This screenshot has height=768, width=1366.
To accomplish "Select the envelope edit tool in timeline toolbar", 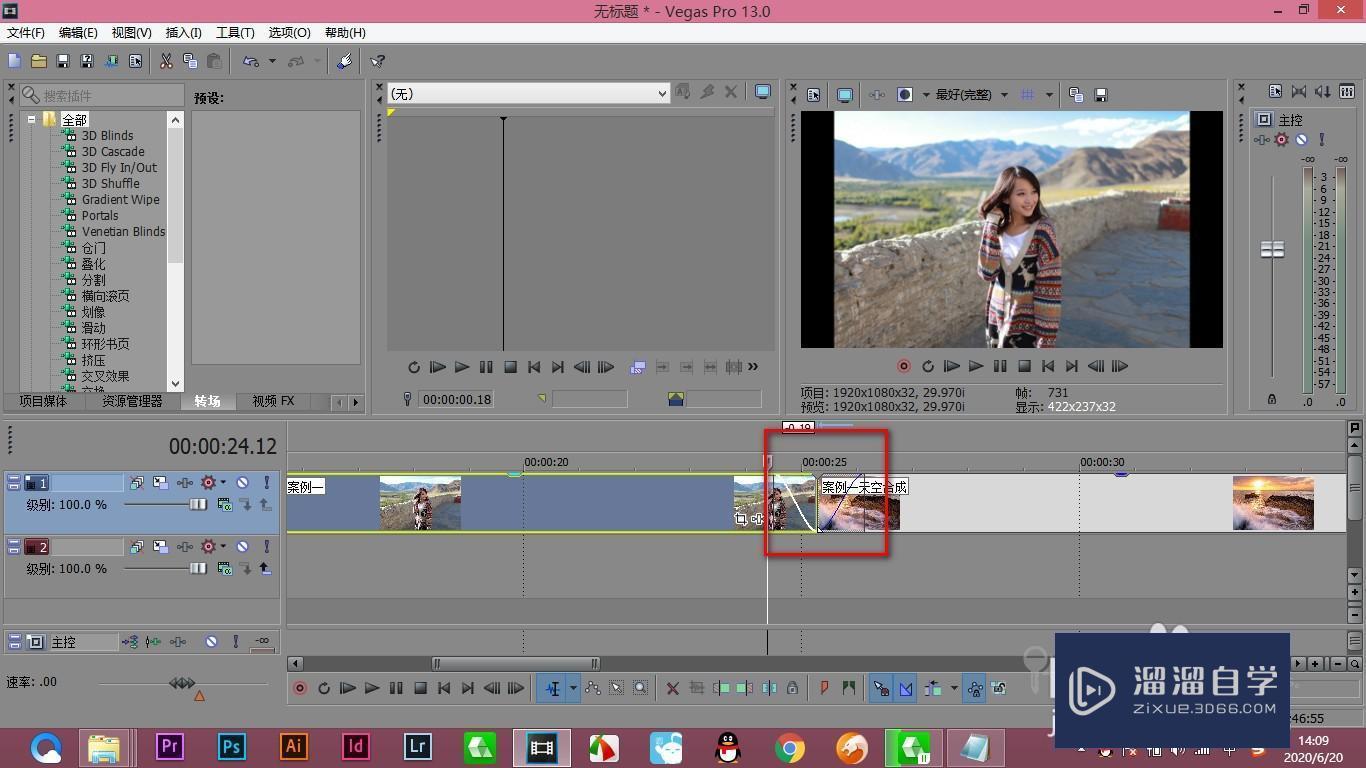I will (x=593, y=688).
